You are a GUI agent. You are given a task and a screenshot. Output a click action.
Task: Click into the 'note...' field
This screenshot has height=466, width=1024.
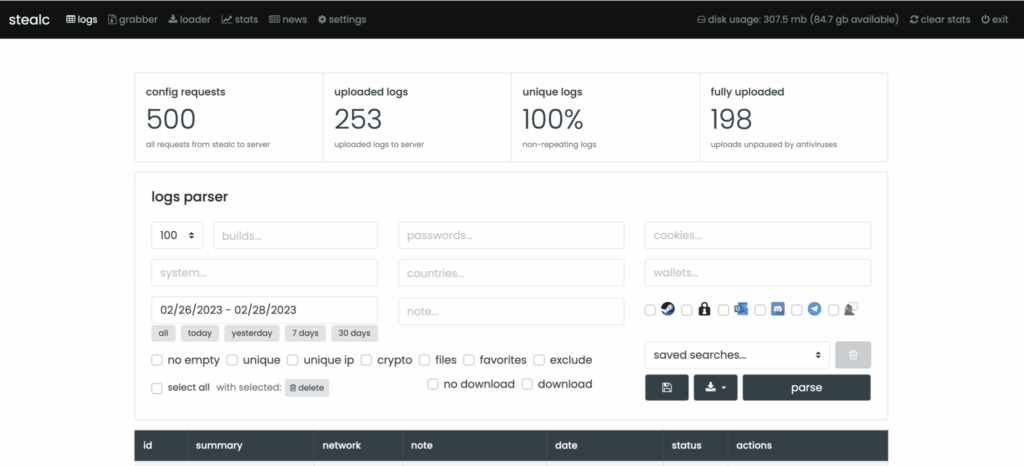pos(511,311)
